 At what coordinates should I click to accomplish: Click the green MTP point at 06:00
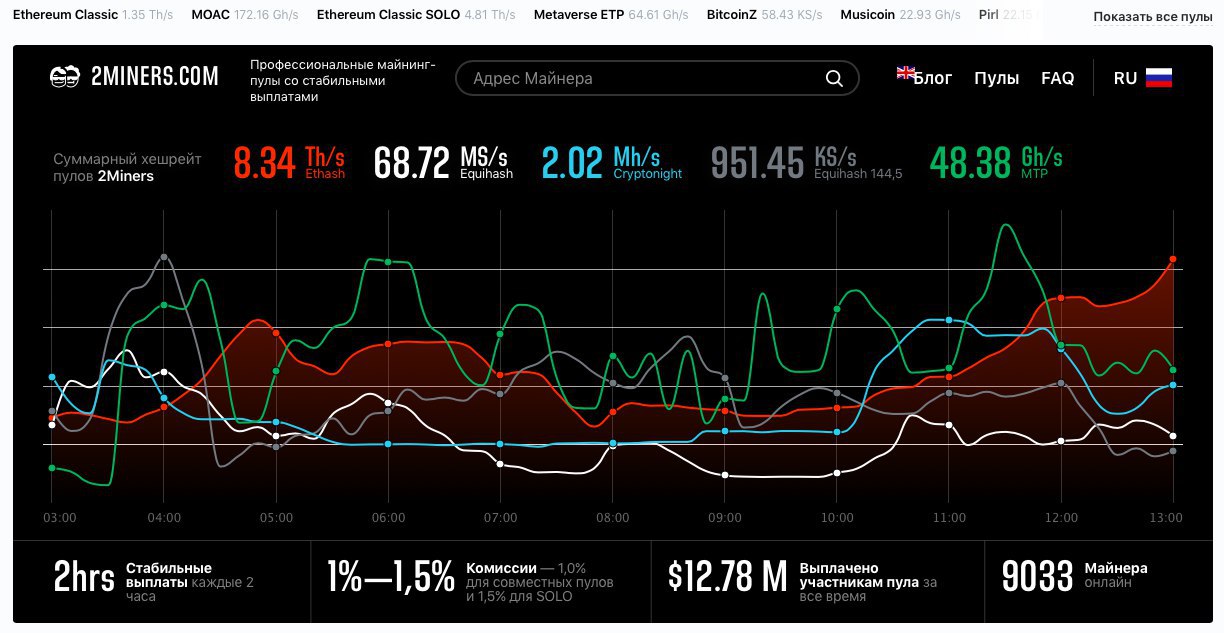[x=388, y=262]
